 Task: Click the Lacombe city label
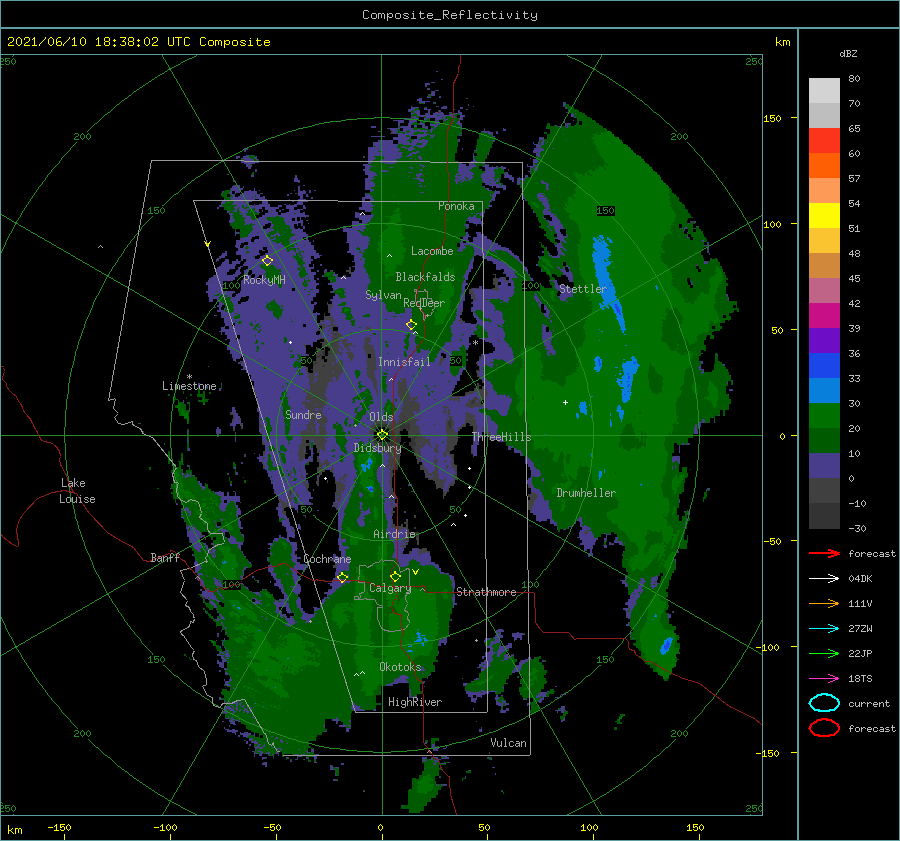pyautogui.click(x=432, y=251)
